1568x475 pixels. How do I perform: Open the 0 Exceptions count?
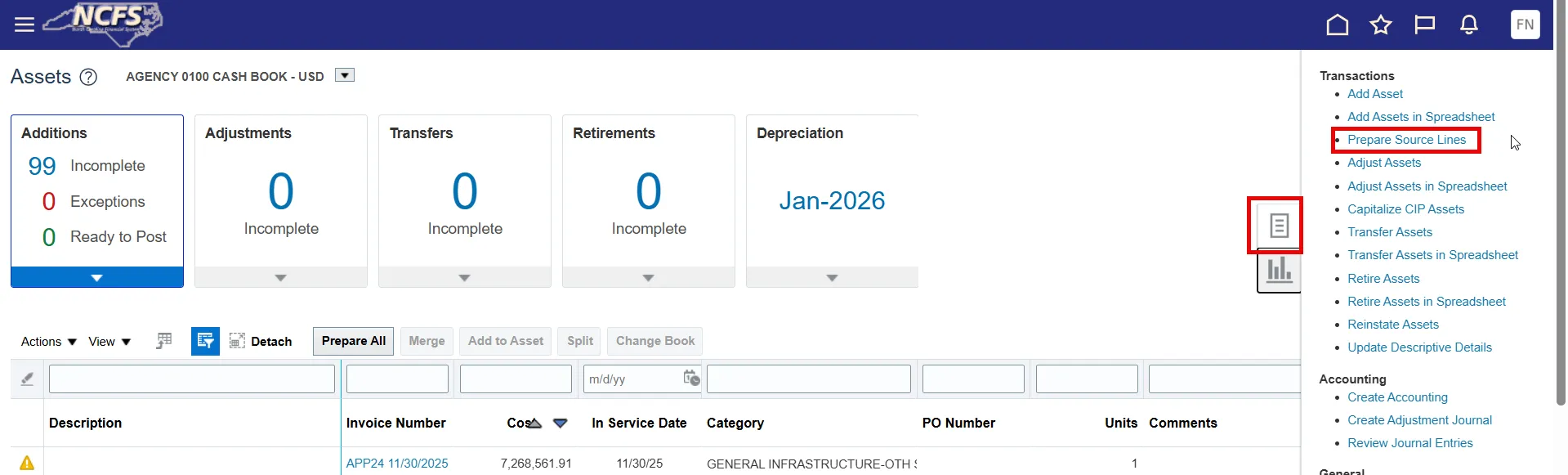pyautogui.click(x=49, y=201)
